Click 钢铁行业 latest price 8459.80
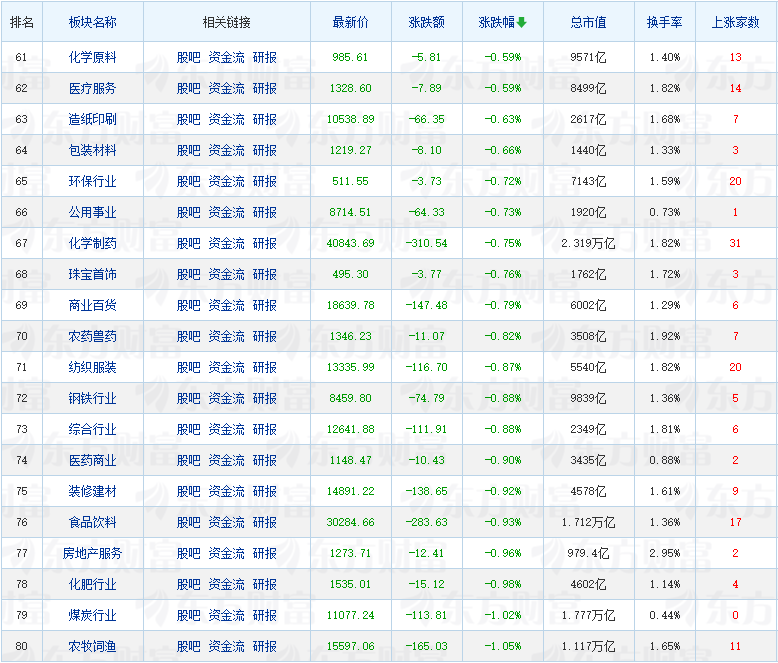The height and width of the screenshot is (663, 778). click(350, 399)
